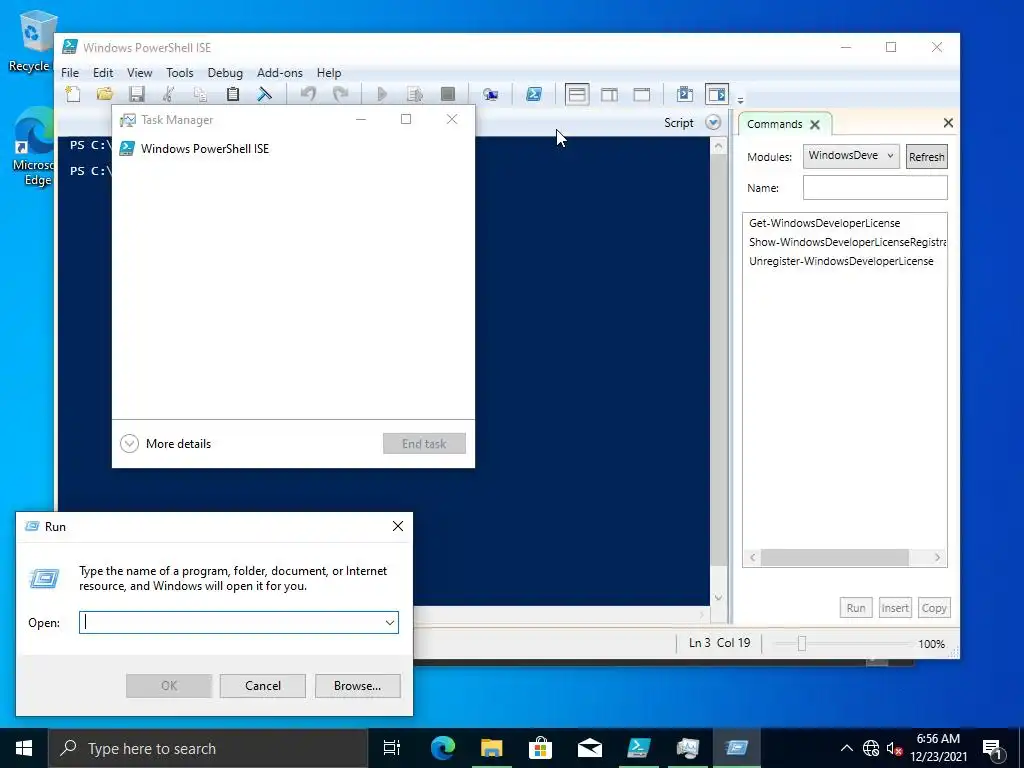
Task: Open toolbar overflow options arrow
Action: (741, 100)
